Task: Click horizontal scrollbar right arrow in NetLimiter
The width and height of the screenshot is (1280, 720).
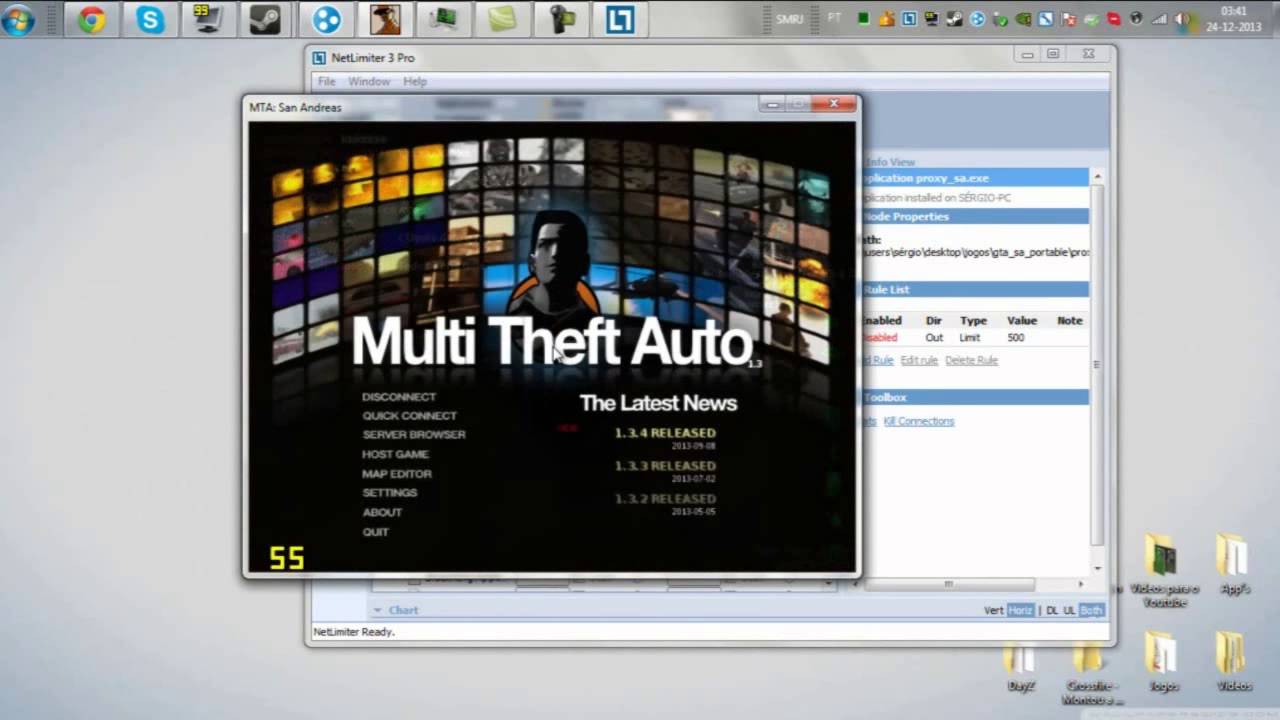Action: tap(1080, 584)
